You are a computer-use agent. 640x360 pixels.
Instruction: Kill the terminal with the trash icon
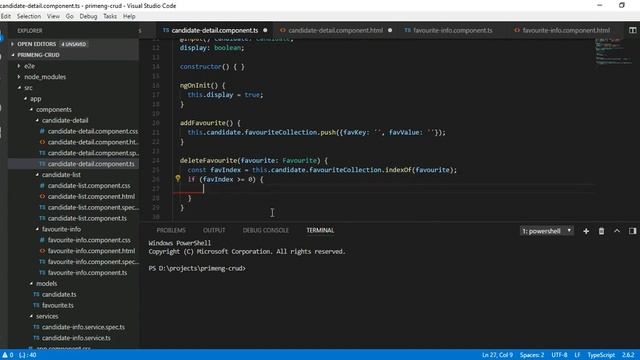(x=601, y=231)
